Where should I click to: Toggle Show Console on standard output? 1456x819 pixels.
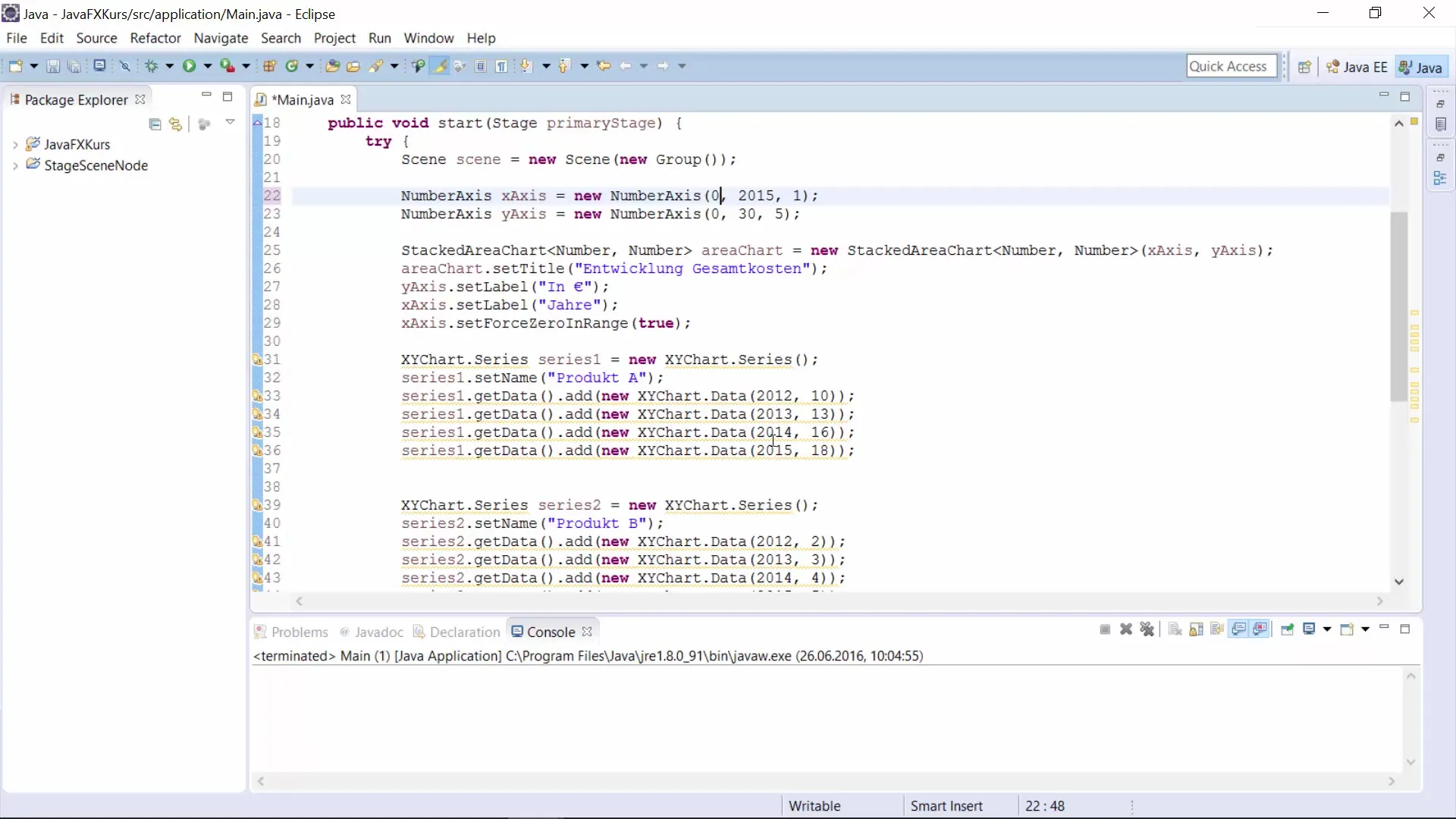click(x=1239, y=629)
